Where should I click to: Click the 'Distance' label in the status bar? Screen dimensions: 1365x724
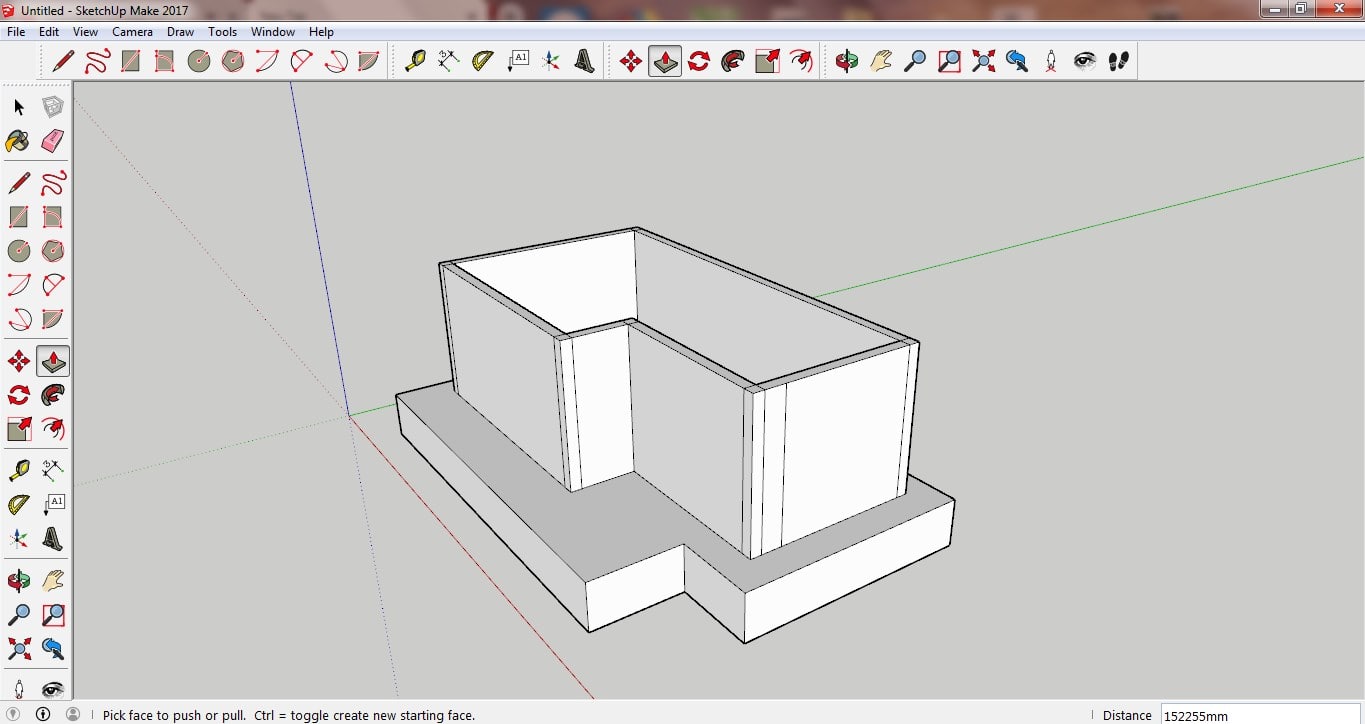click(1127, 715)
